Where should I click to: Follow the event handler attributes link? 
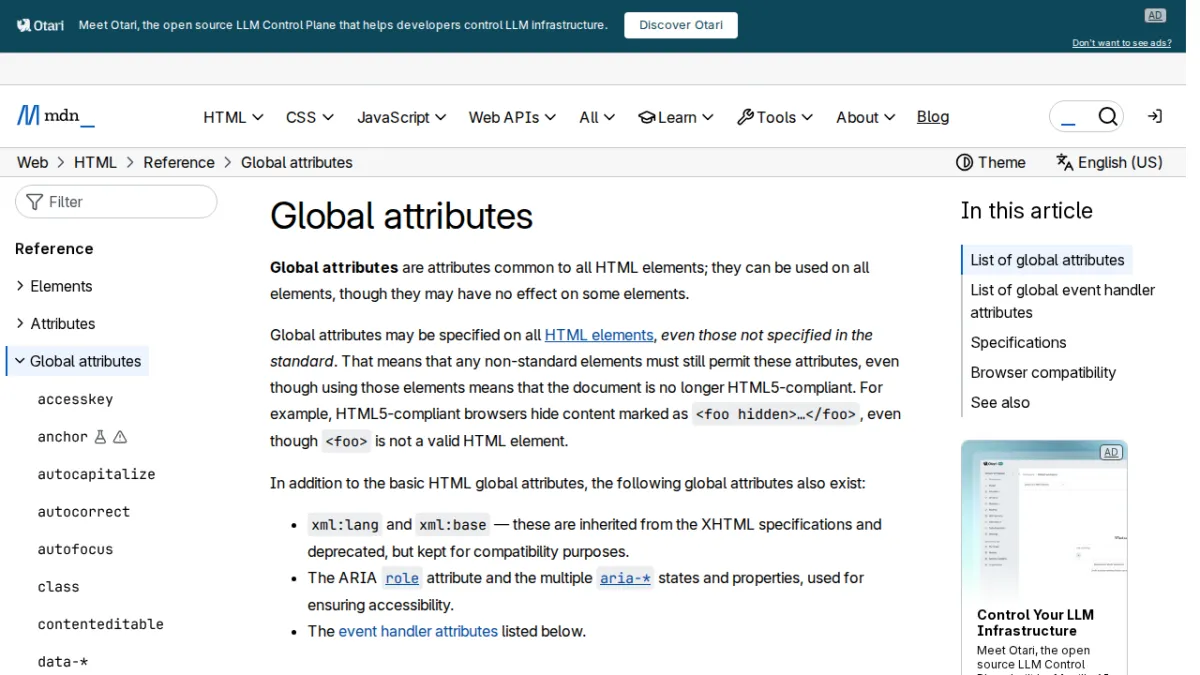coord(418,631)
